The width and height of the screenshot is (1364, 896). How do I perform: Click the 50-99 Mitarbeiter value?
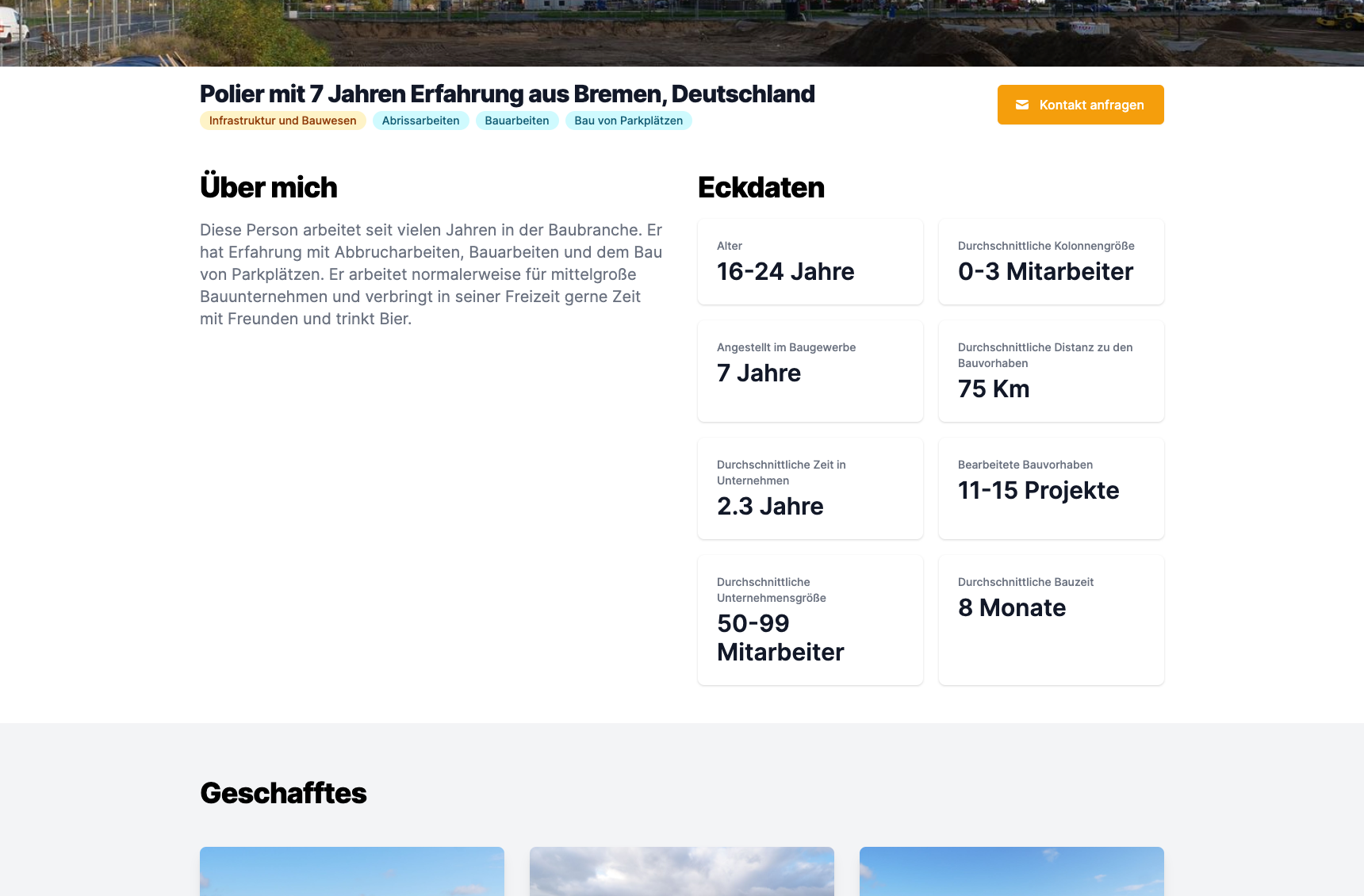[x=780, y=638]
